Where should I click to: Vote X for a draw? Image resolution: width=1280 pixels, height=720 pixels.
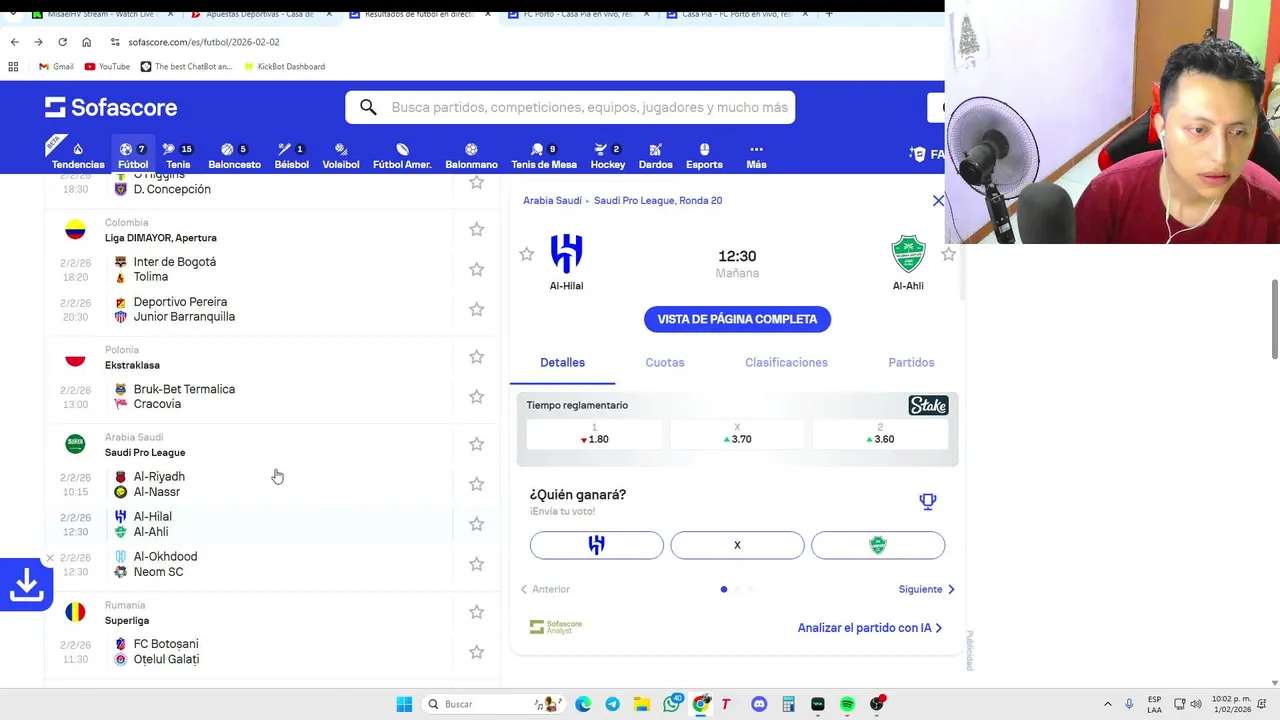click(x=737, y=545)
